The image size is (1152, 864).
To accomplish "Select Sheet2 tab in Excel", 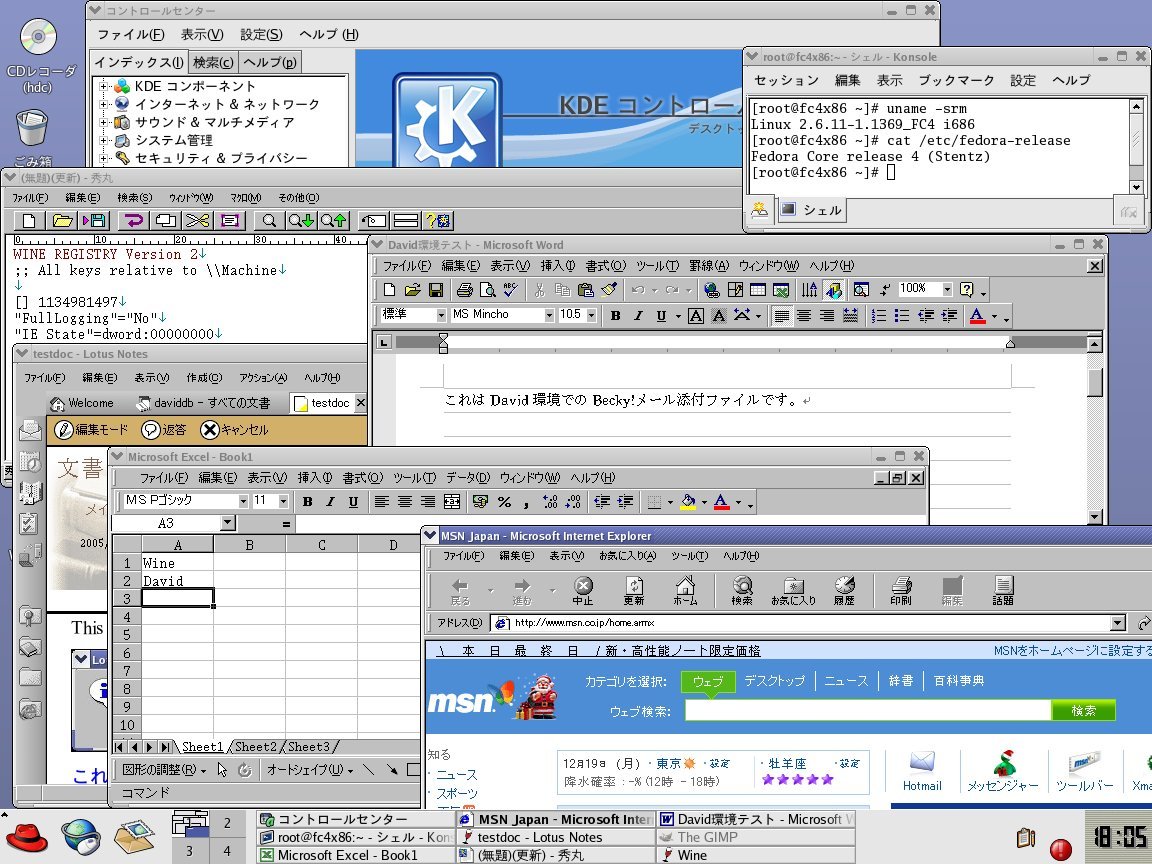I will tap(255, 746).
